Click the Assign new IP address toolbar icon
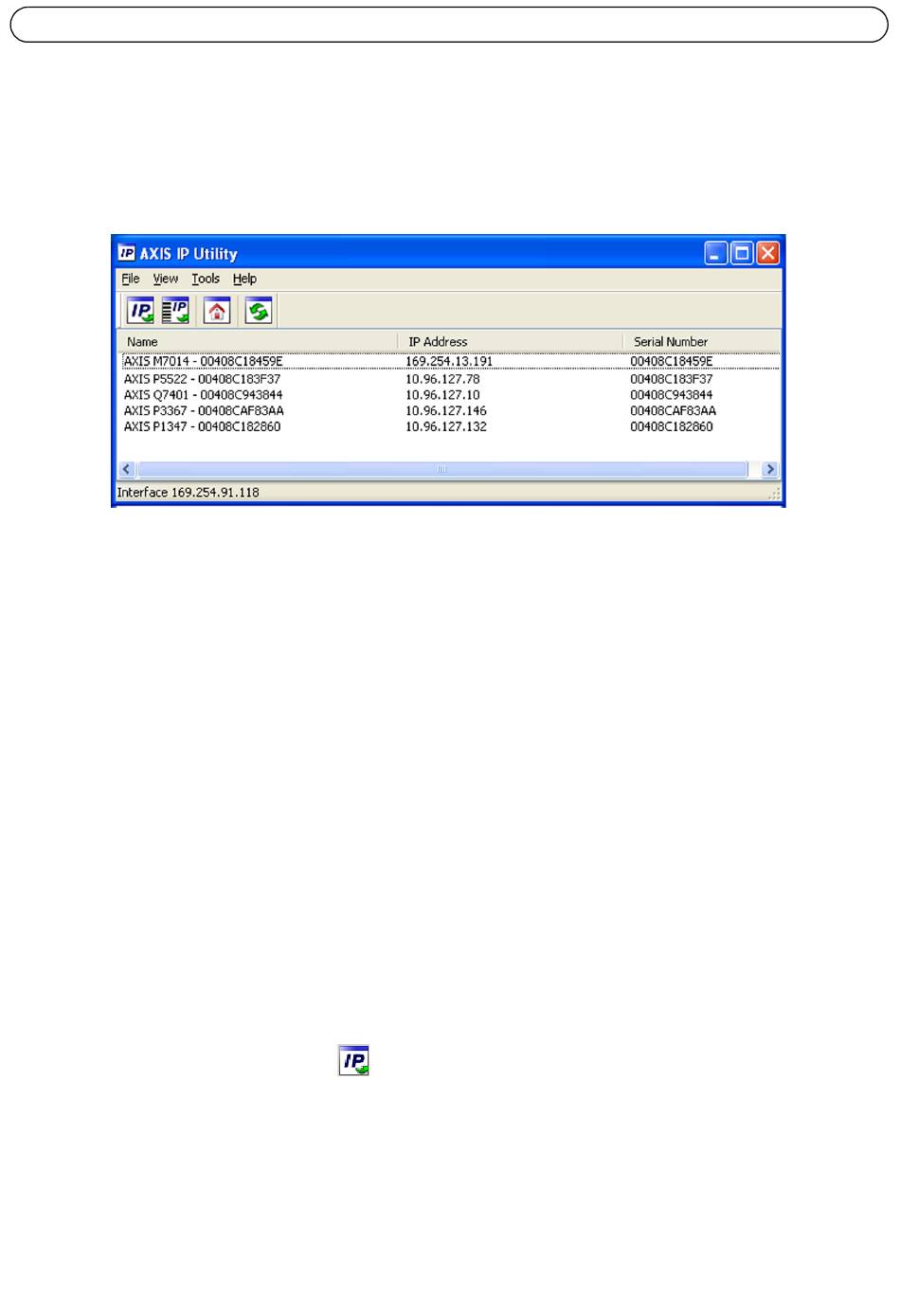 point(141,310)
